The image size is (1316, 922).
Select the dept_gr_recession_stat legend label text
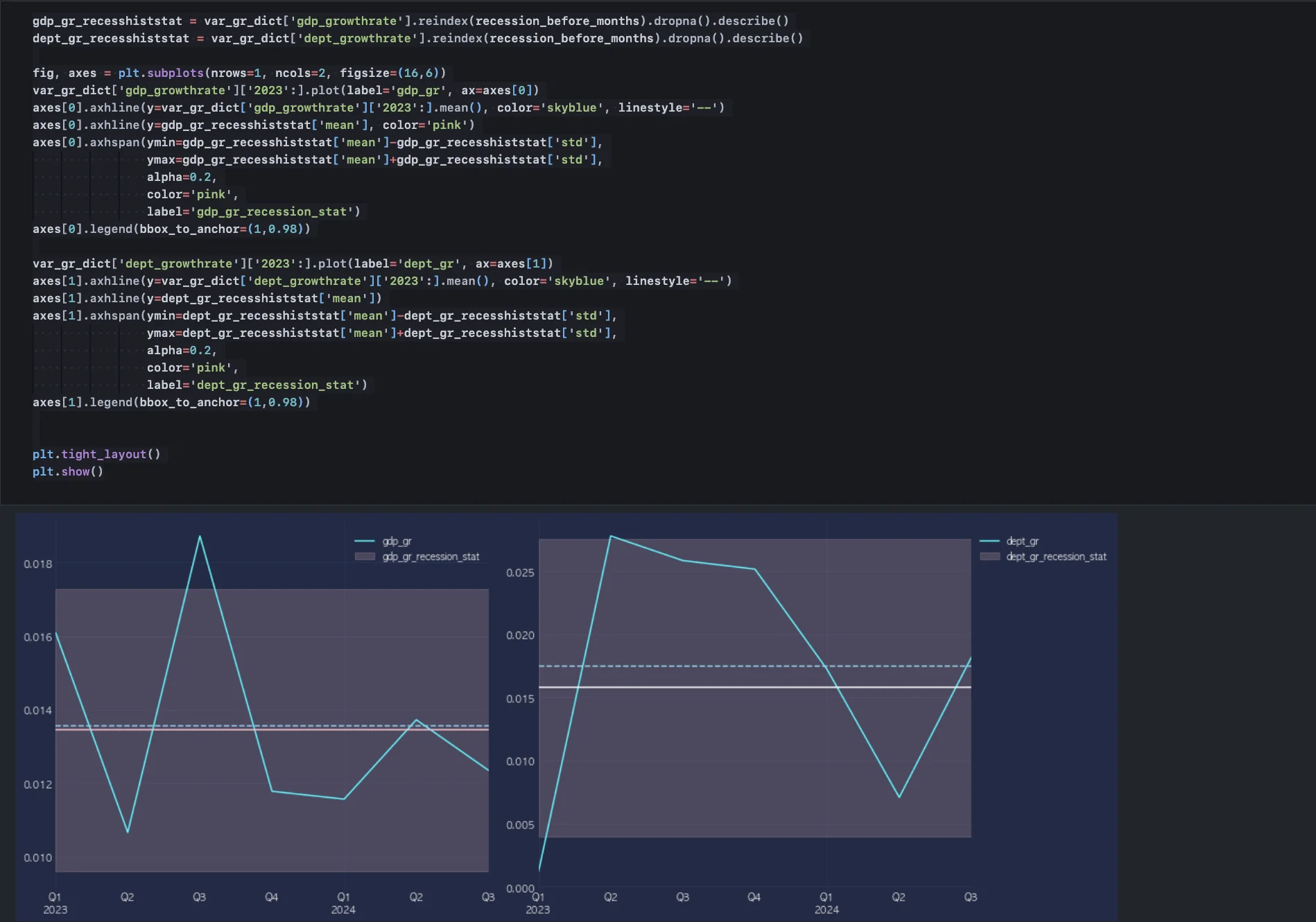coord(1056,557)
